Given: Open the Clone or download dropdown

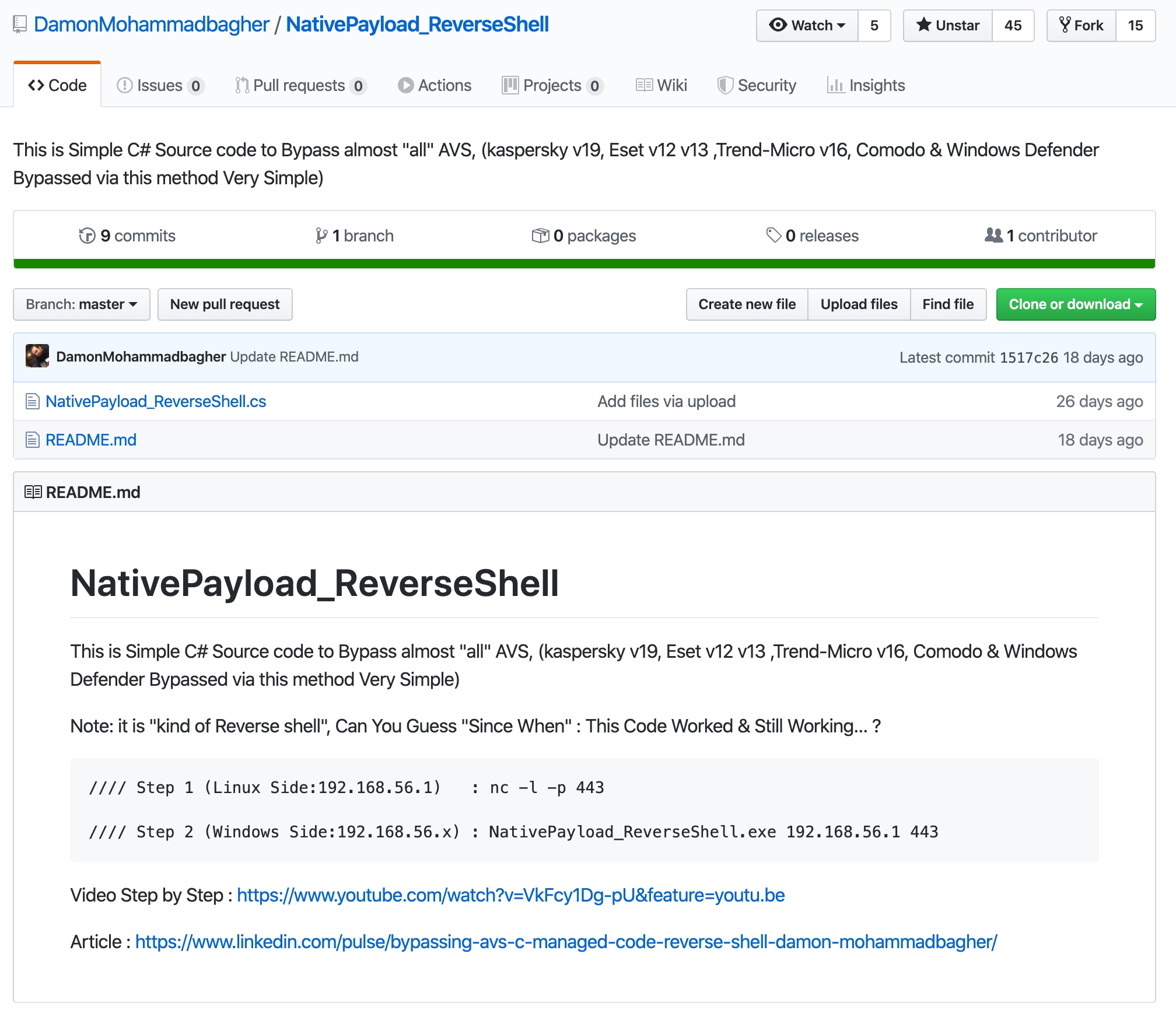Looking at the screenshot, I should coord(1075,304).
